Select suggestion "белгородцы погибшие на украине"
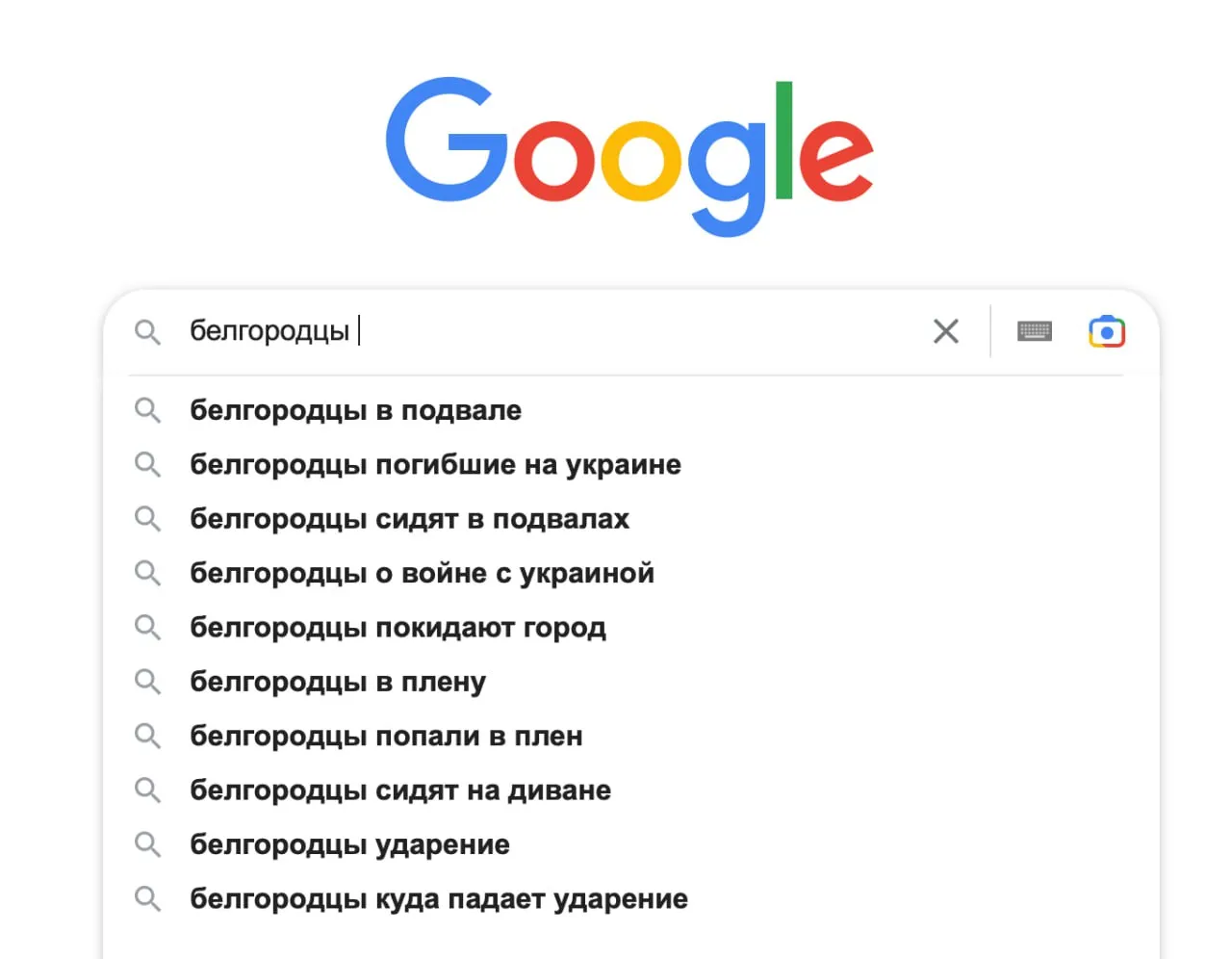This screenshot has height=959, width=1232. pyautogui.click(x=435, y=465)
